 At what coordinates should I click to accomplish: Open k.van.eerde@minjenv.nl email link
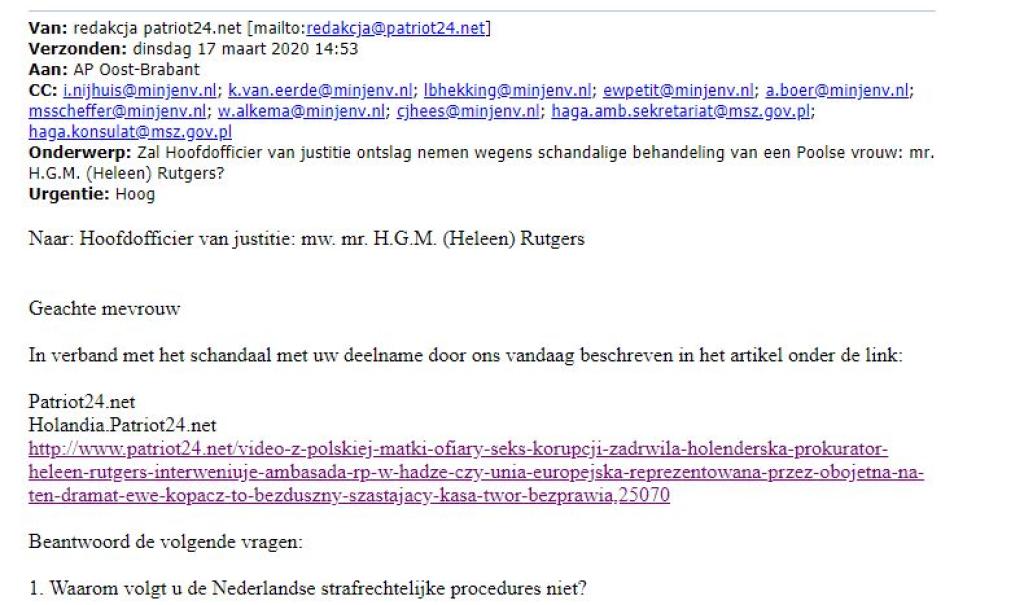pyautogui.click(x=320, y=90)
